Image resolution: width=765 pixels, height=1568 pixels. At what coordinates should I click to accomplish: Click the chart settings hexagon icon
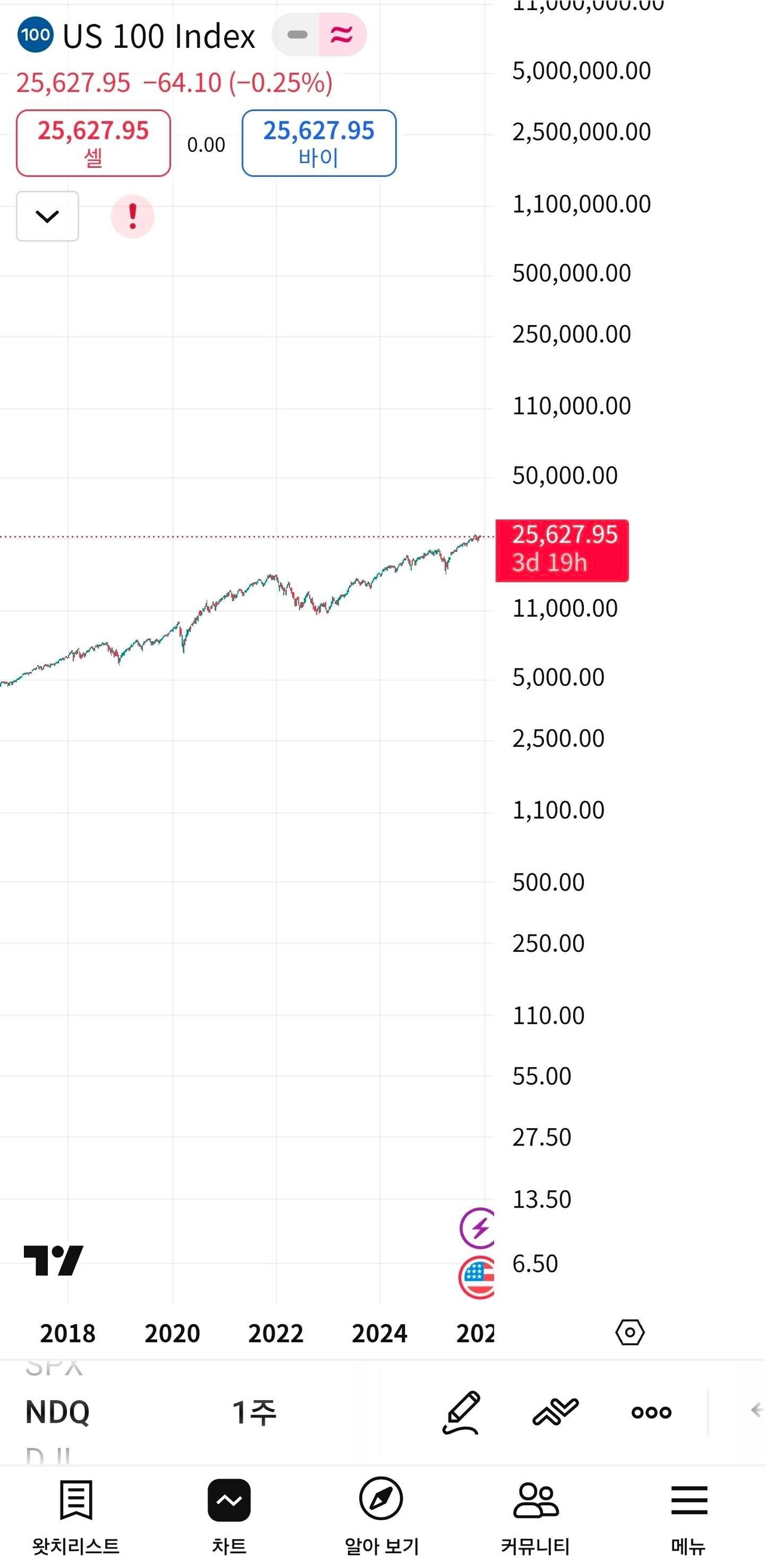click(x=630, y=1333)
